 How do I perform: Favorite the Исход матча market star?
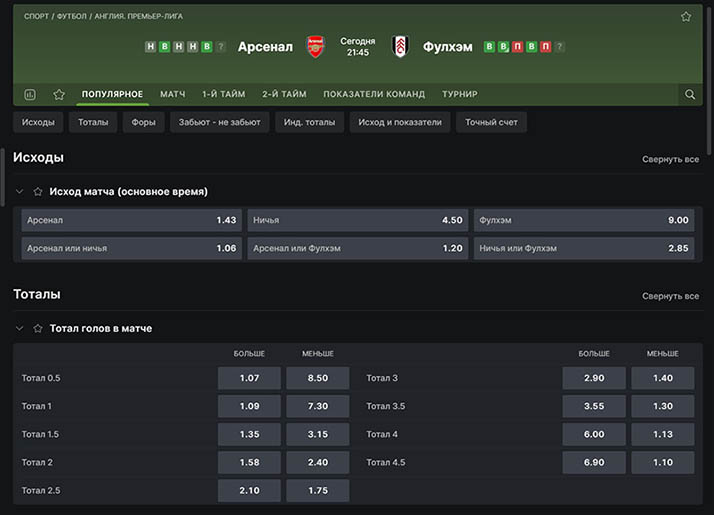[x=38, y=192]
